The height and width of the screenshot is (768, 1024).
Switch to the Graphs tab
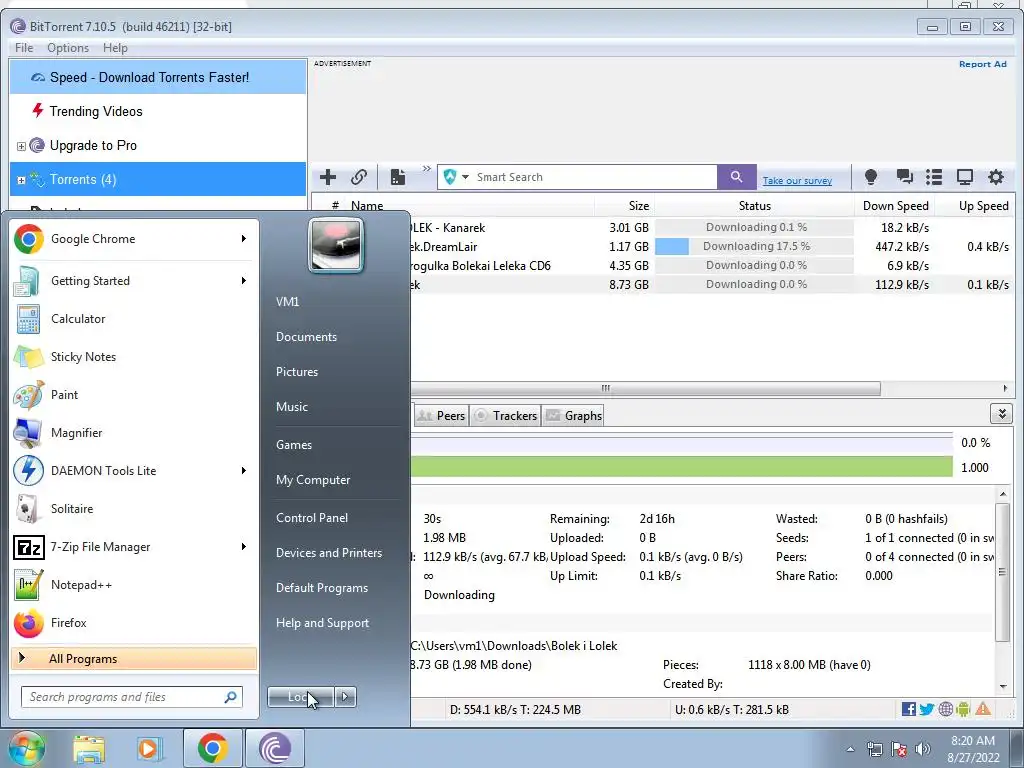[x=573, y=415]
